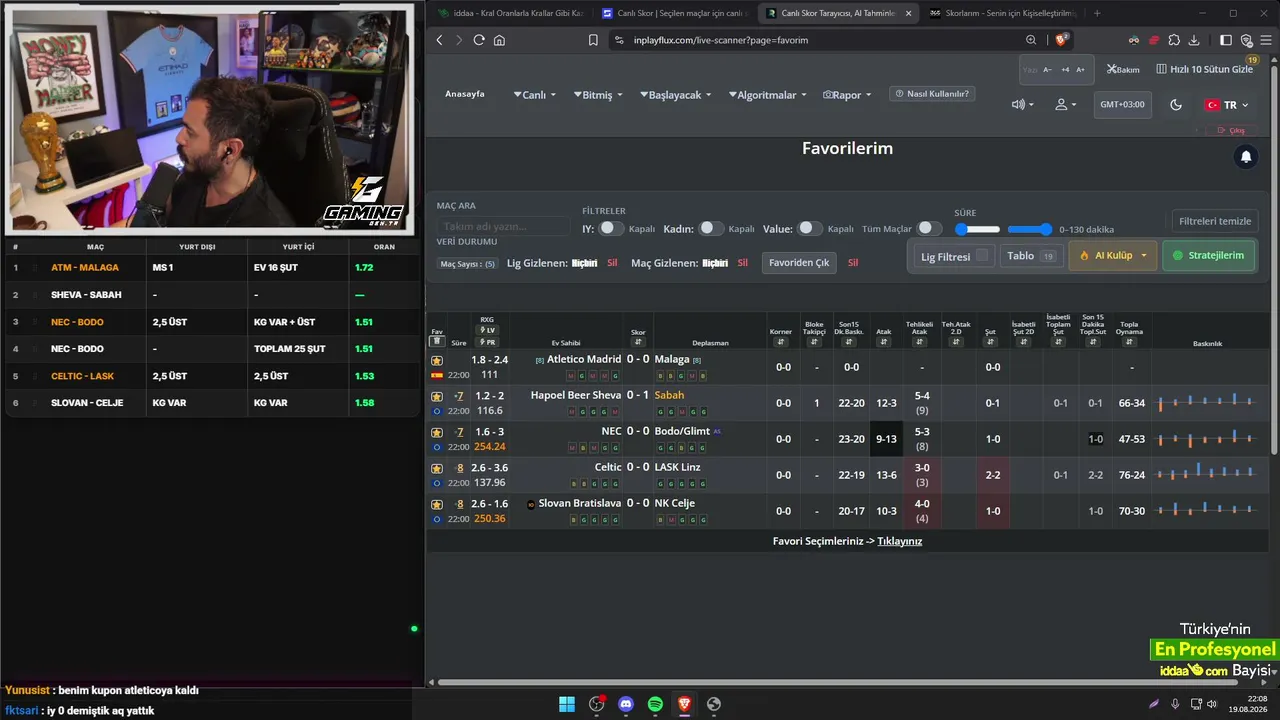Click the Stratejilerim button
1280x720 pixels.
coord(1208,256)
